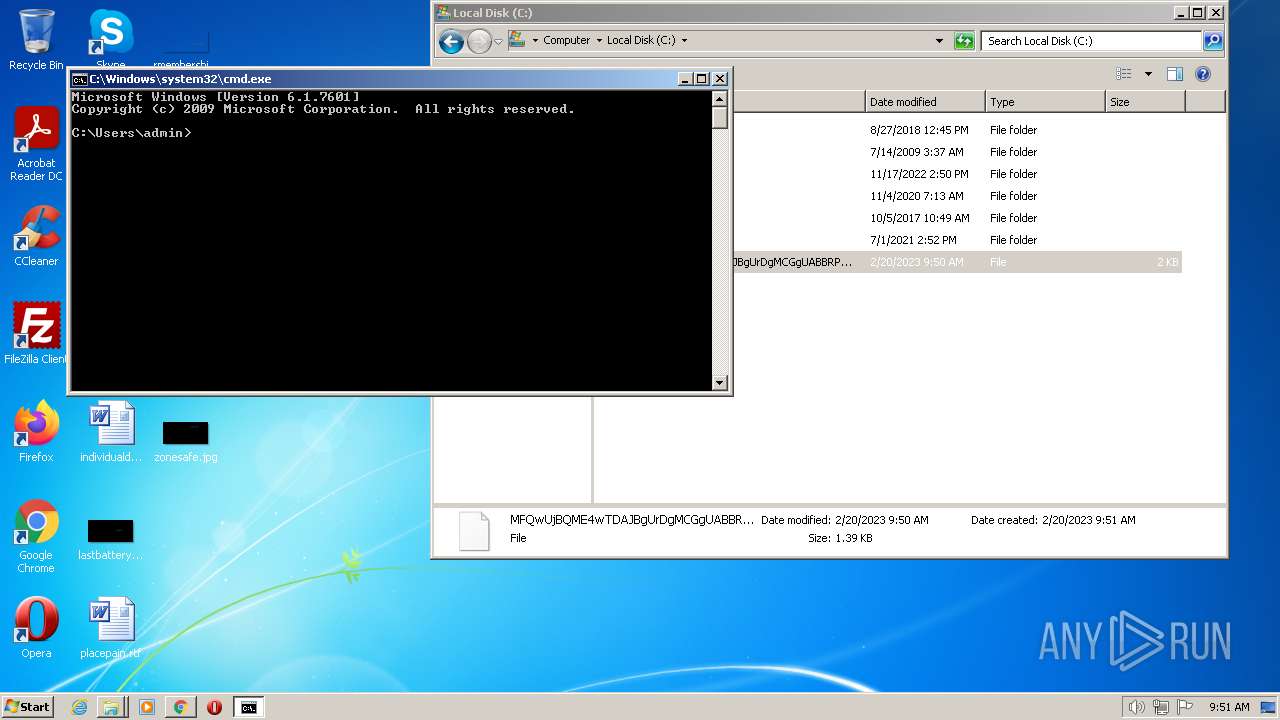Select zonesafe.jpg file on desktop
This screenshot has height=720, width=1280.
click(x=185, y=440)
